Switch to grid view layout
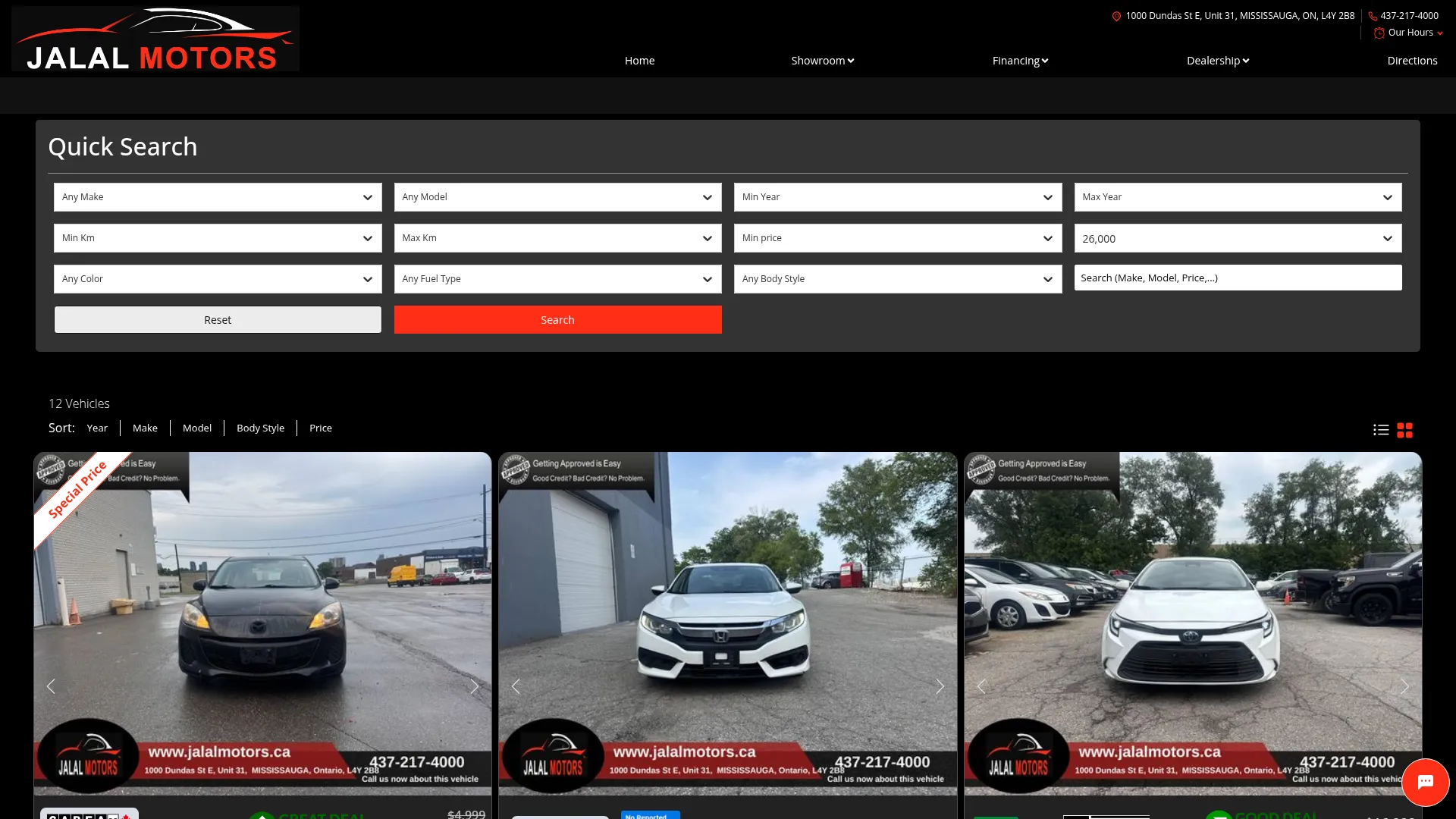The width and height of the screenshot is (1456, 819). click(x=1405, y=430)
